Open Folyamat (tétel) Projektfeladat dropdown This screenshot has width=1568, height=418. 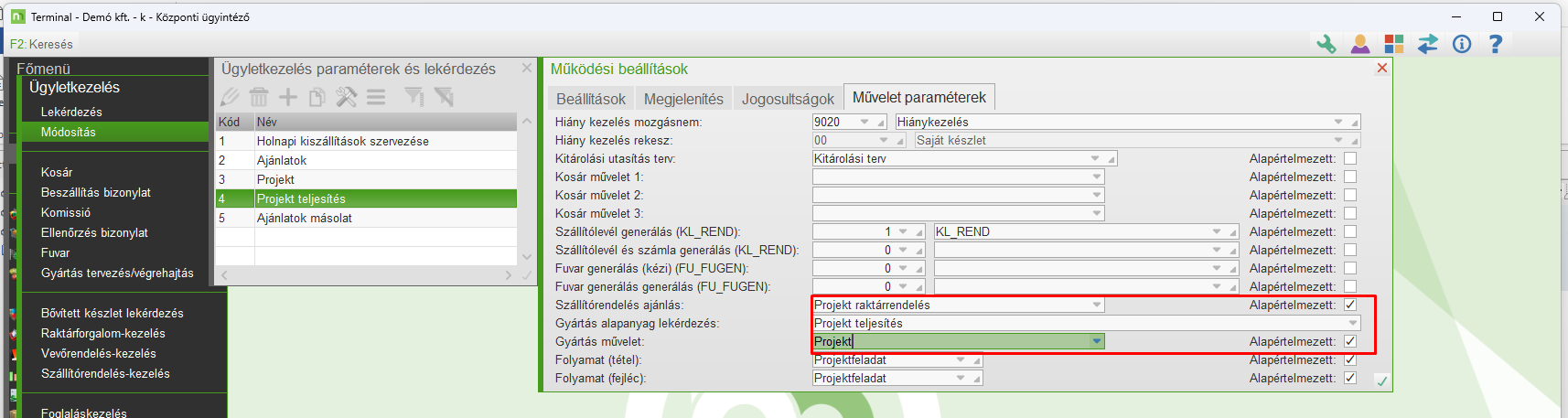[961, 359]
